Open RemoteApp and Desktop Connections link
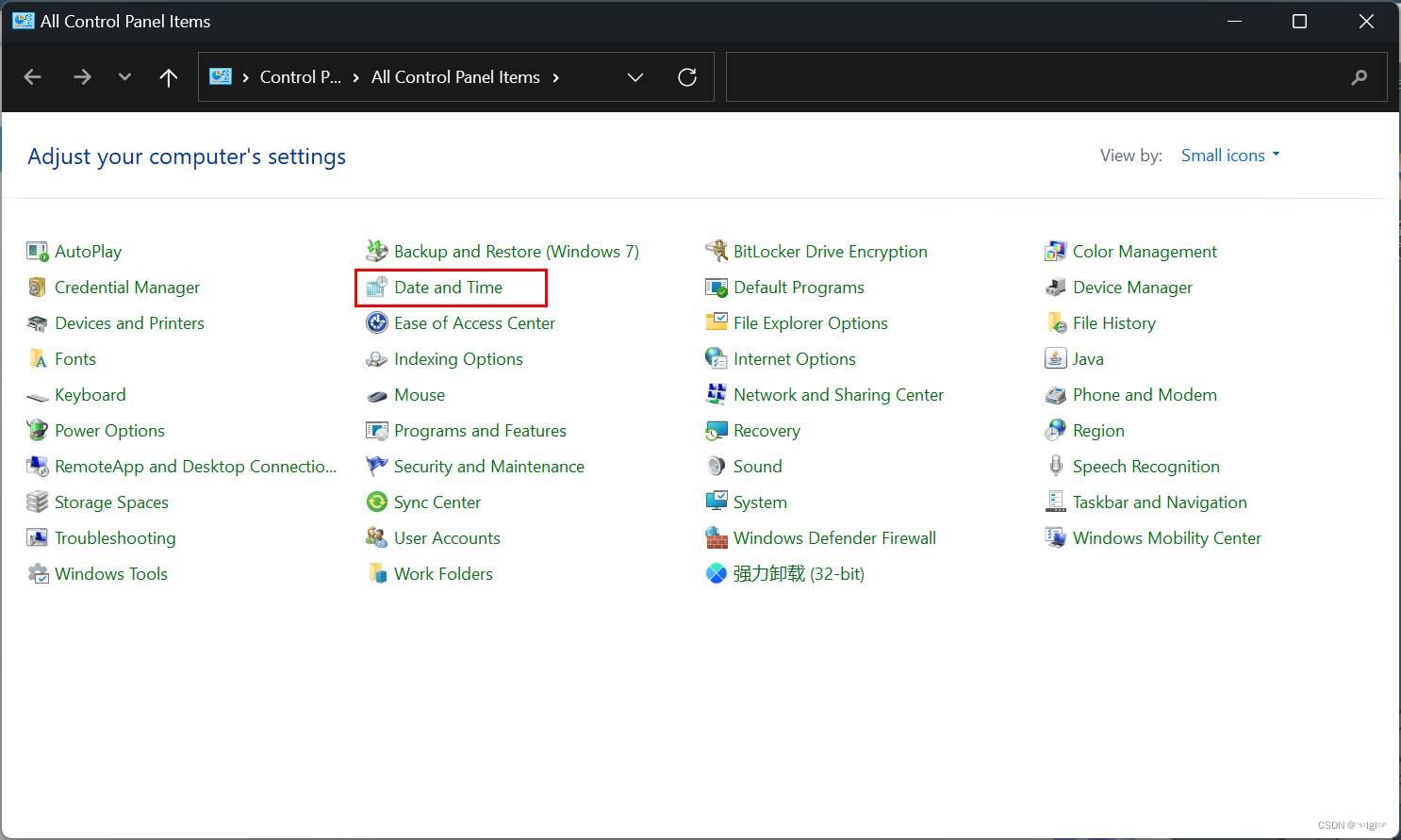The image size is (1401, 840). pos(195,467)
